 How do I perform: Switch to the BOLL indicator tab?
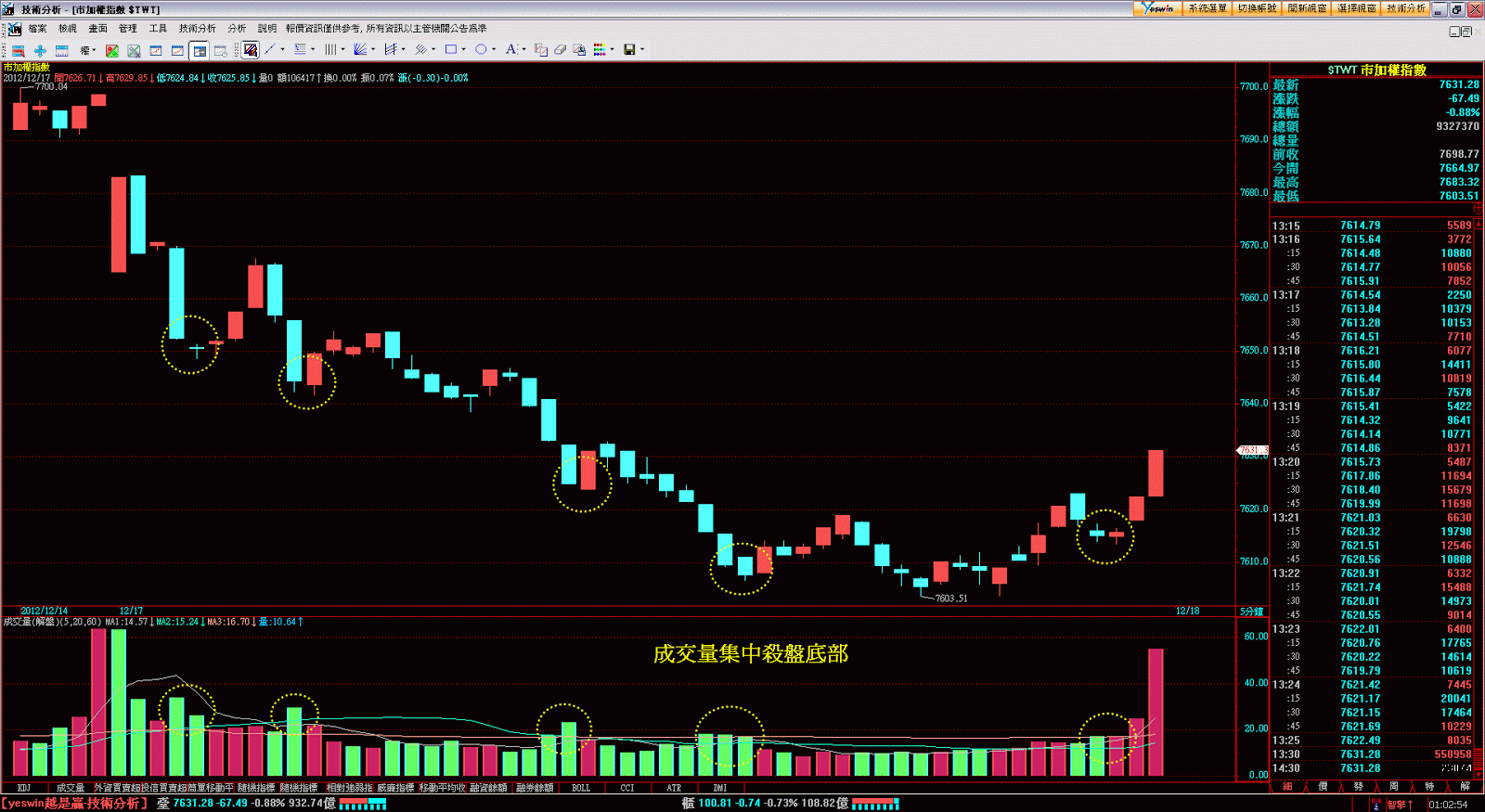pos(581,788)
